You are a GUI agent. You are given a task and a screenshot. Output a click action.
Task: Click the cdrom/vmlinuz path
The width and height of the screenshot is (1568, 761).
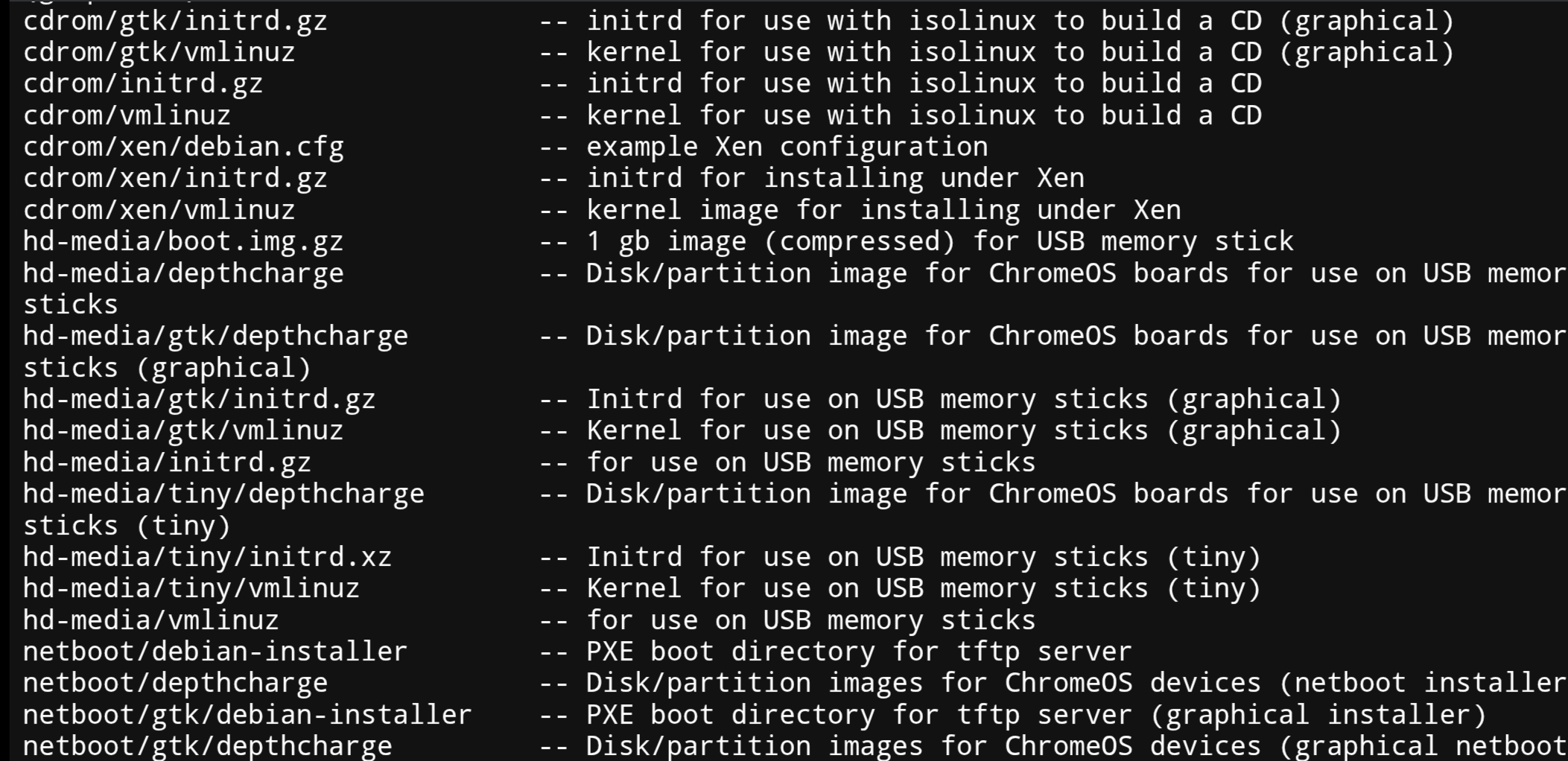pos(127,115)
